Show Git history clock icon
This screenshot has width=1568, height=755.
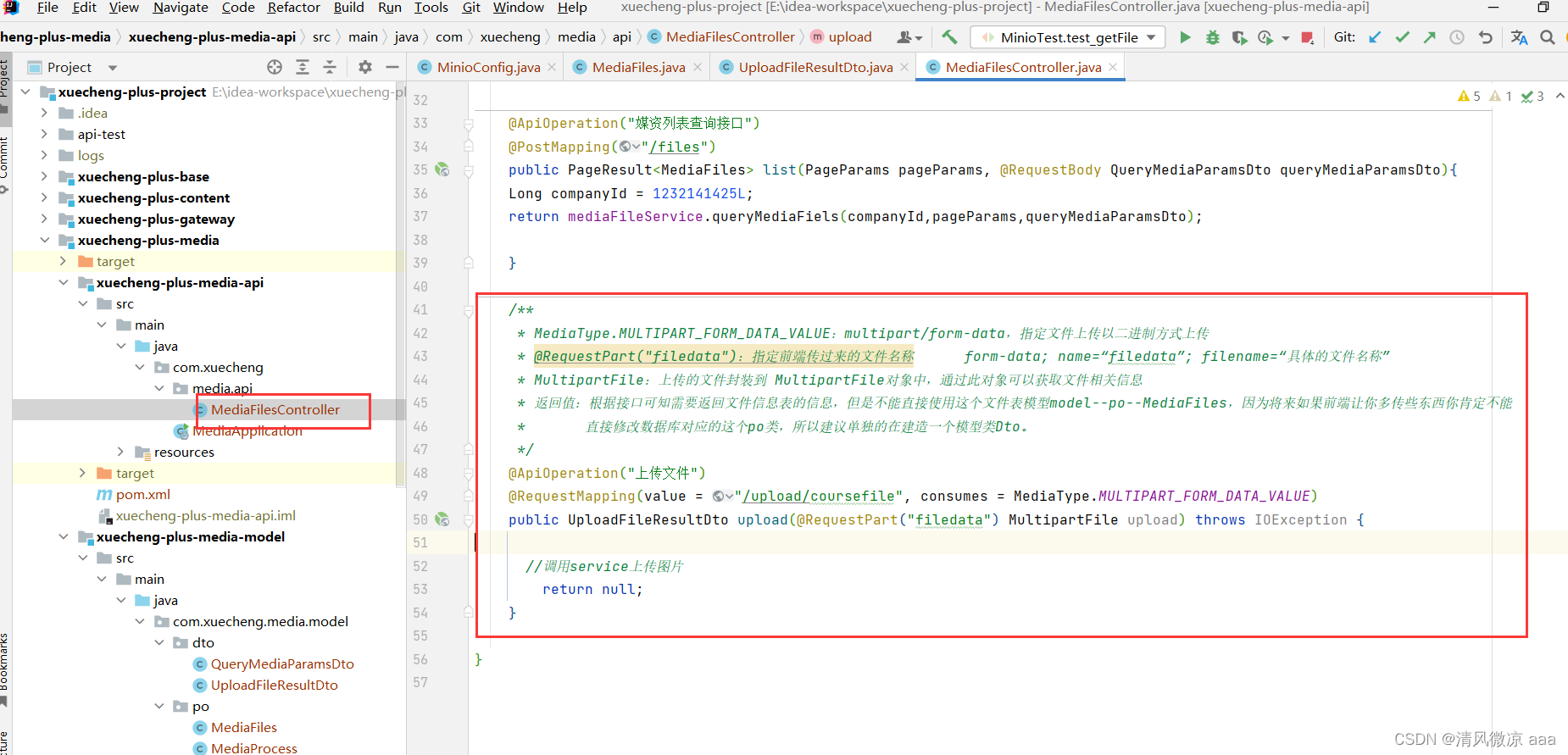[x=1457, y=37]
